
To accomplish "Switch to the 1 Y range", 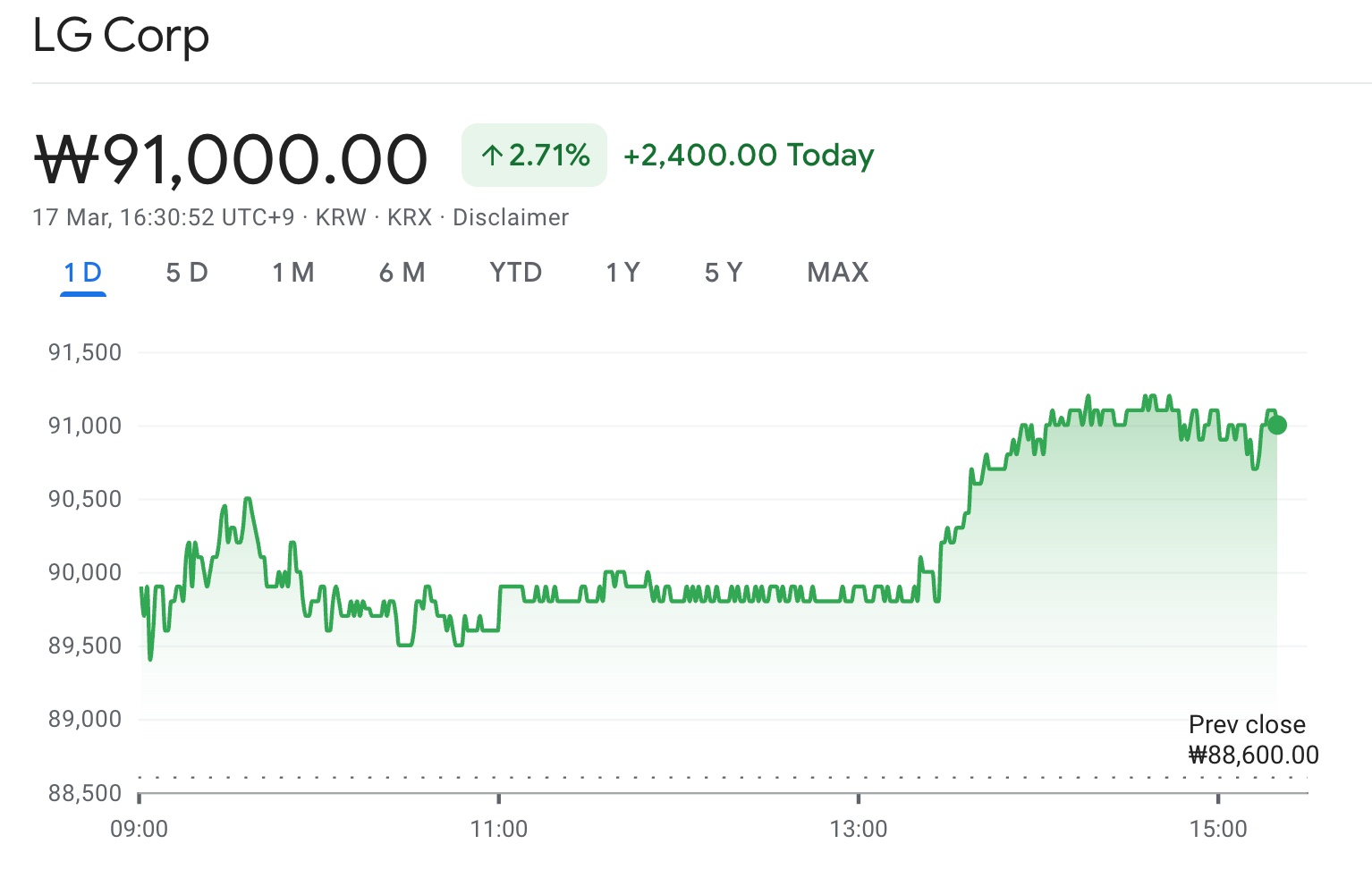I will pos(622,273).
